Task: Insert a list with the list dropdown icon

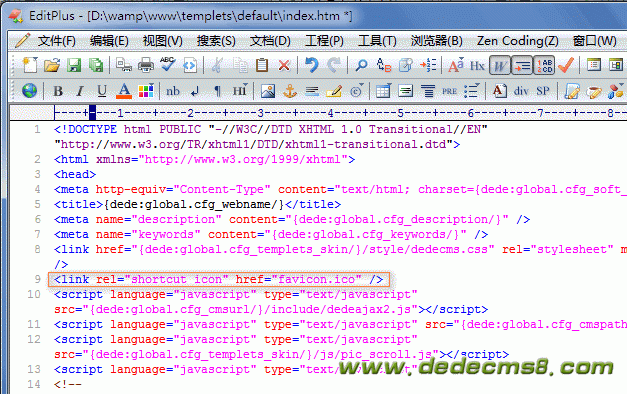Action: click(471, 91)
